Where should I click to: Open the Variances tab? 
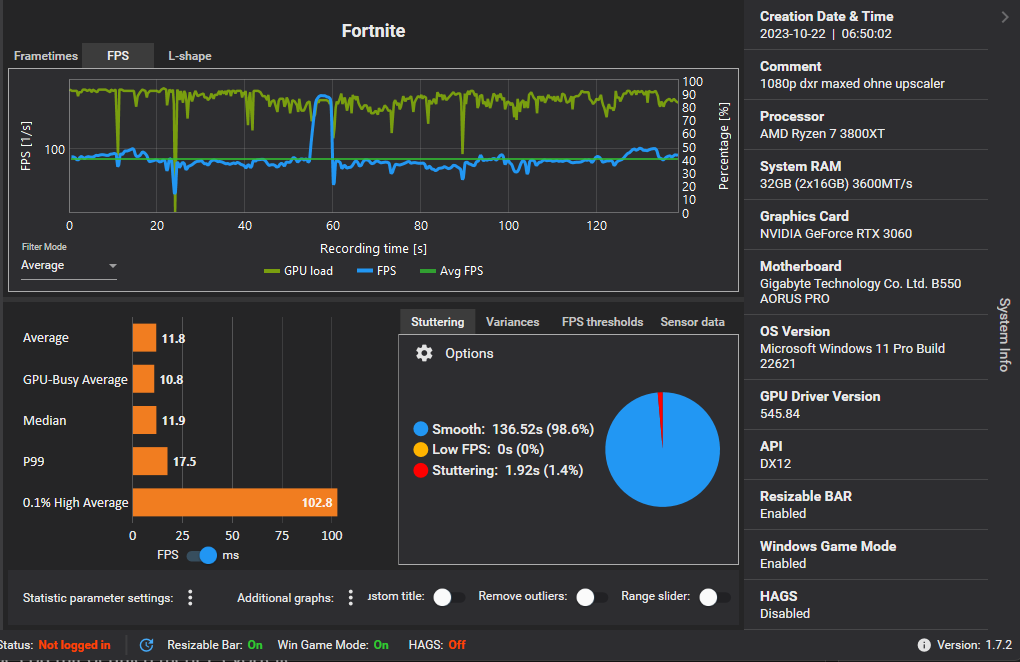(x=513, y=322)
